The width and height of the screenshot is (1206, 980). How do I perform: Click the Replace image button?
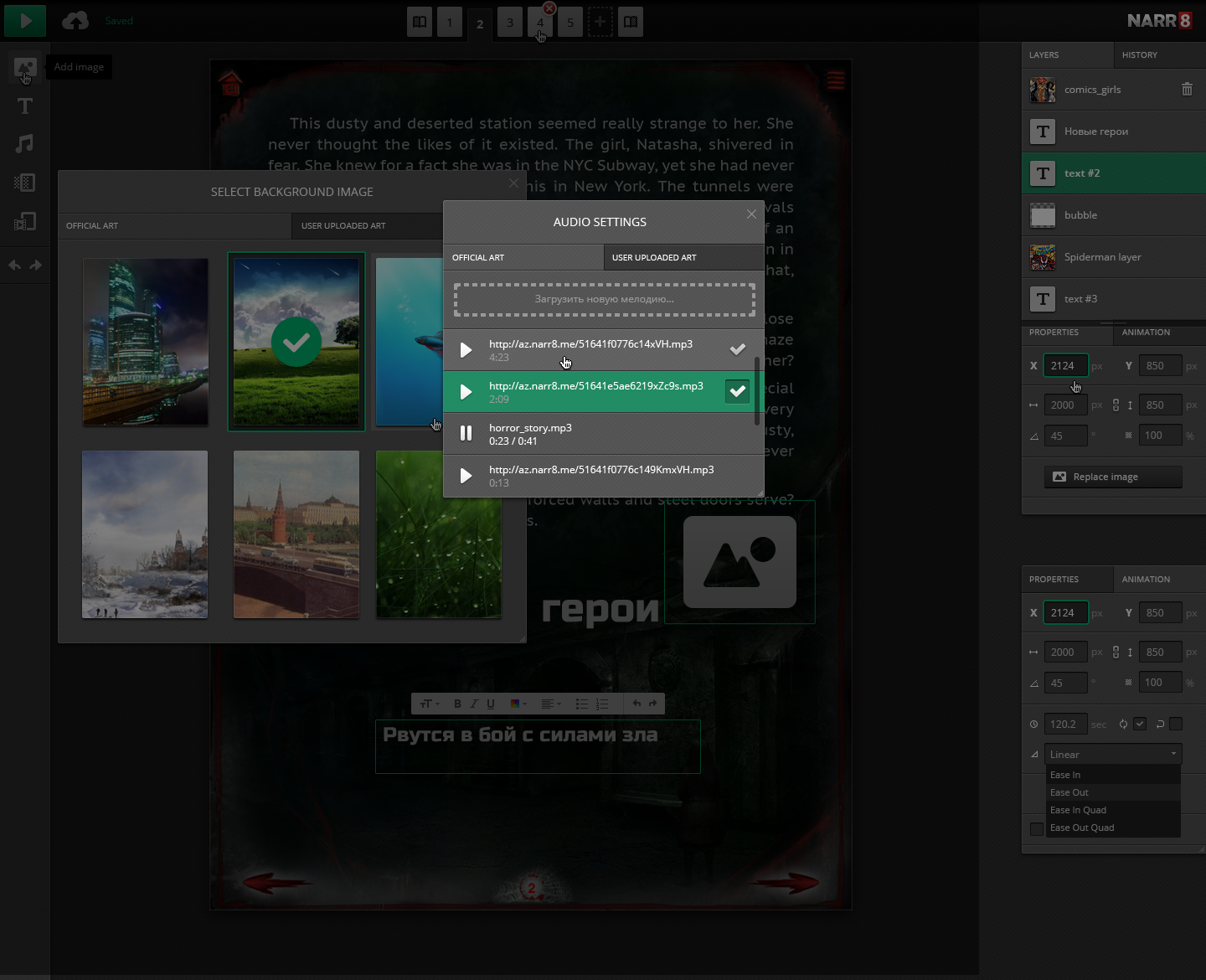click(x=1113, y=477)
